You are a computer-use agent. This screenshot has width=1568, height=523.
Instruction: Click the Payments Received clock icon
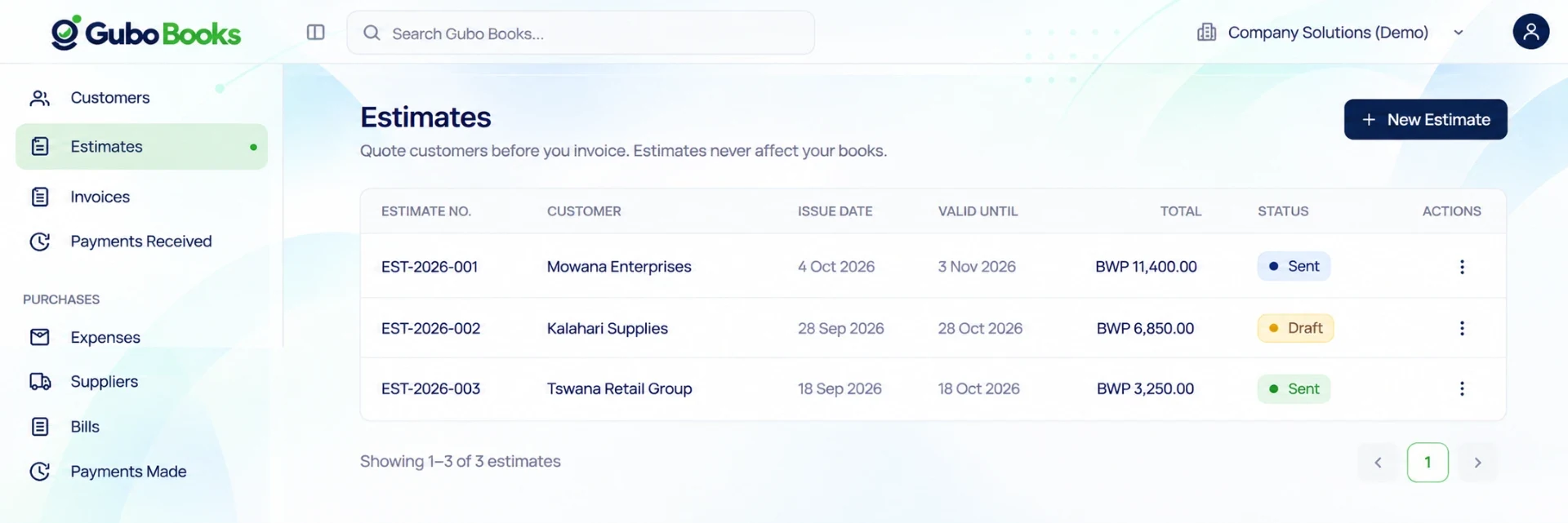coord(40,242)
